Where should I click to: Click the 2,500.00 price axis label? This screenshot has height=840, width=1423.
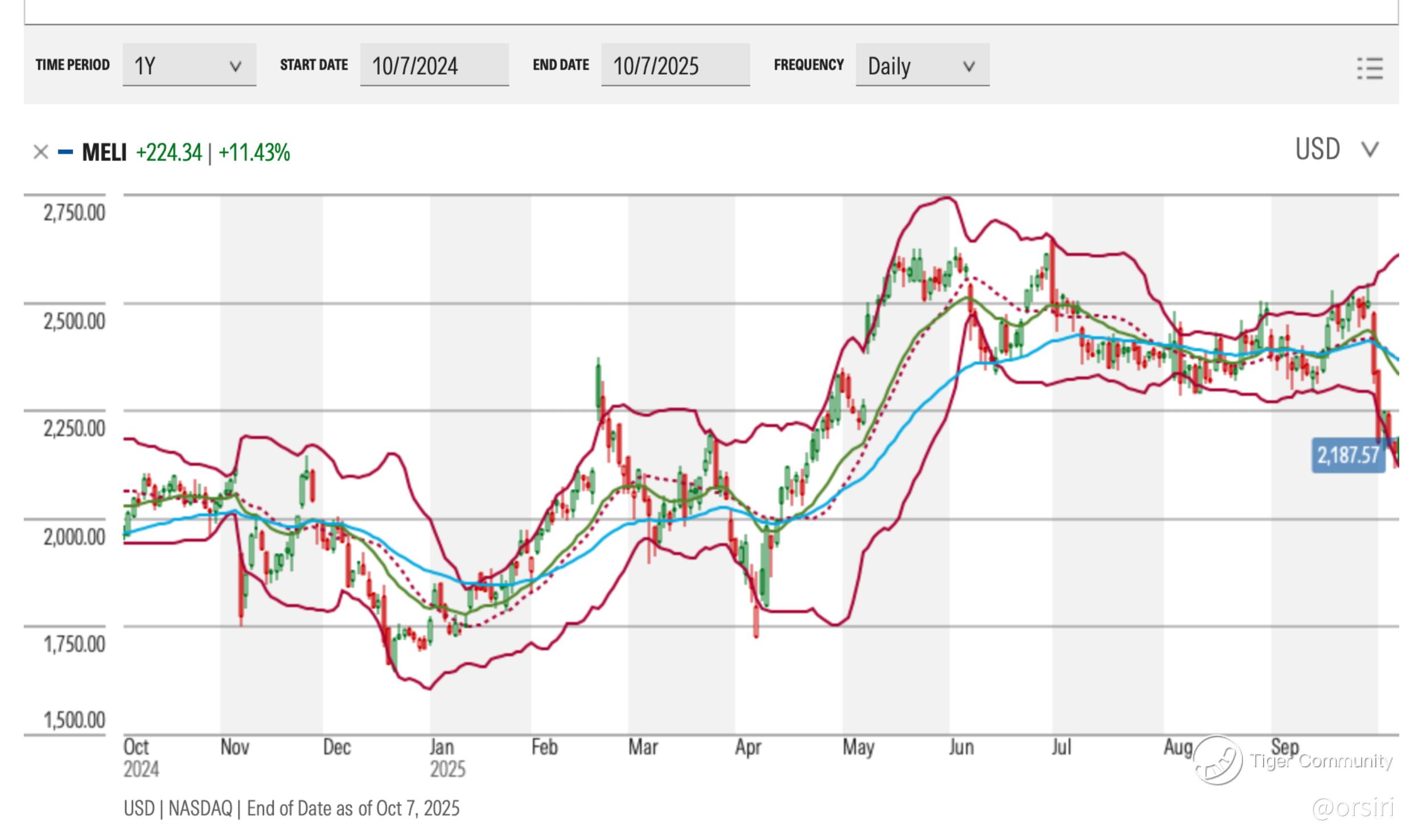click(74, 321)
